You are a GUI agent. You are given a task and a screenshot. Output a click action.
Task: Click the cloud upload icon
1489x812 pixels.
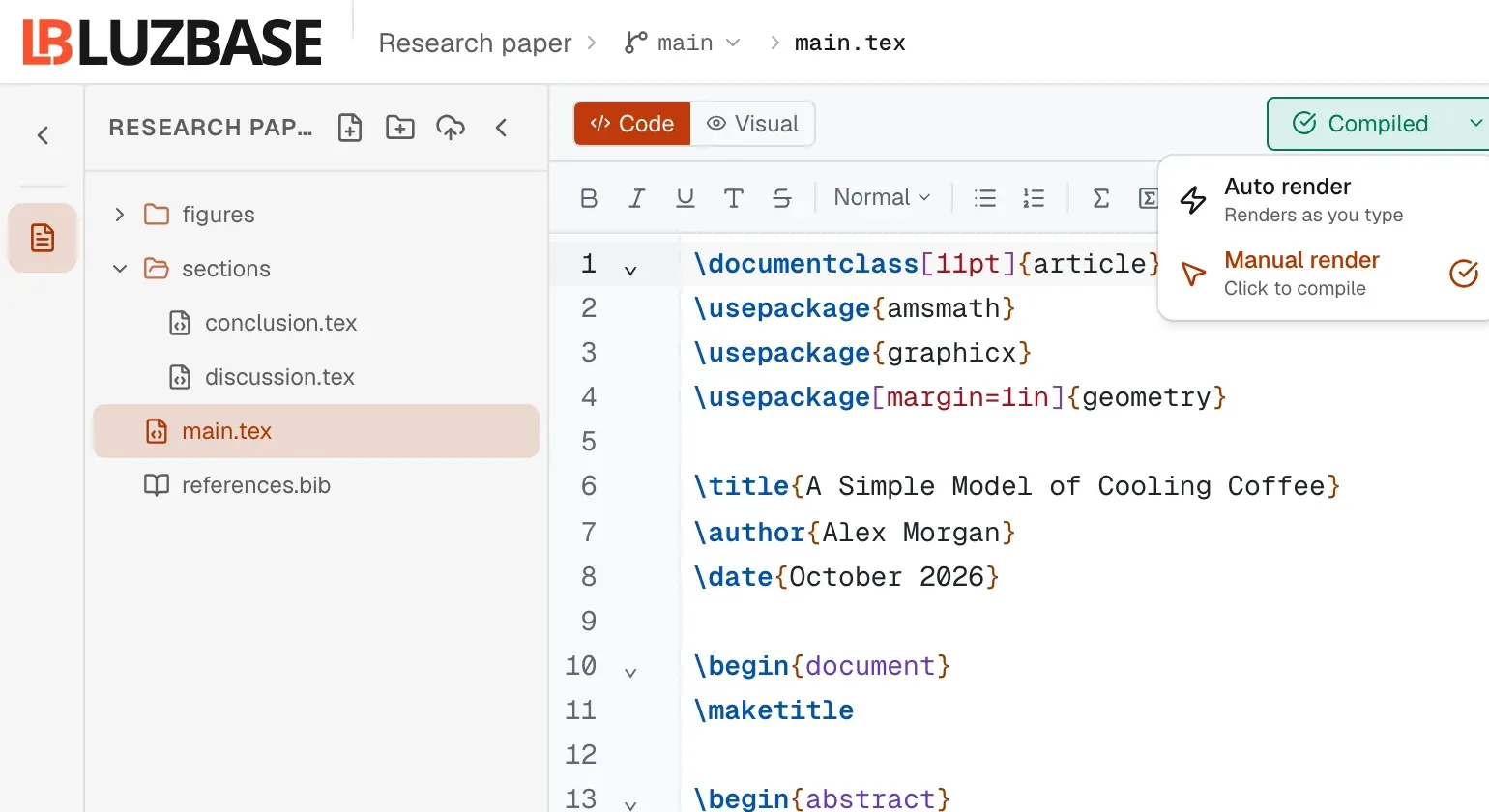tap(451, 128)
